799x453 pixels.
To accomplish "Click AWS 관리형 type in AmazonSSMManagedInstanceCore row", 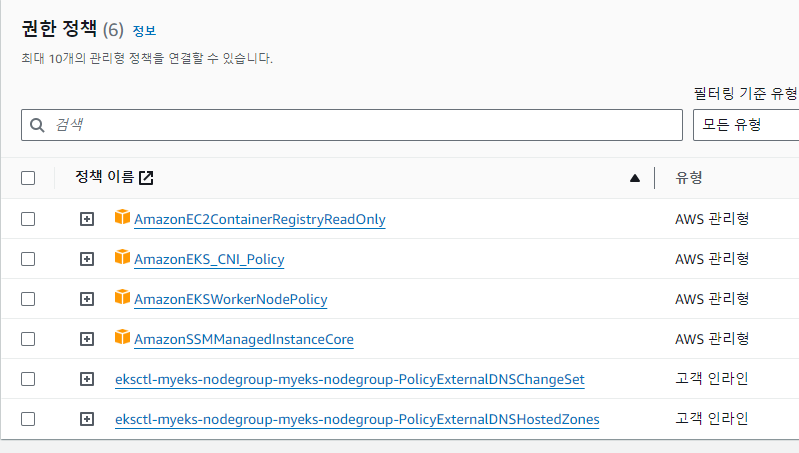I will [712, 339].
